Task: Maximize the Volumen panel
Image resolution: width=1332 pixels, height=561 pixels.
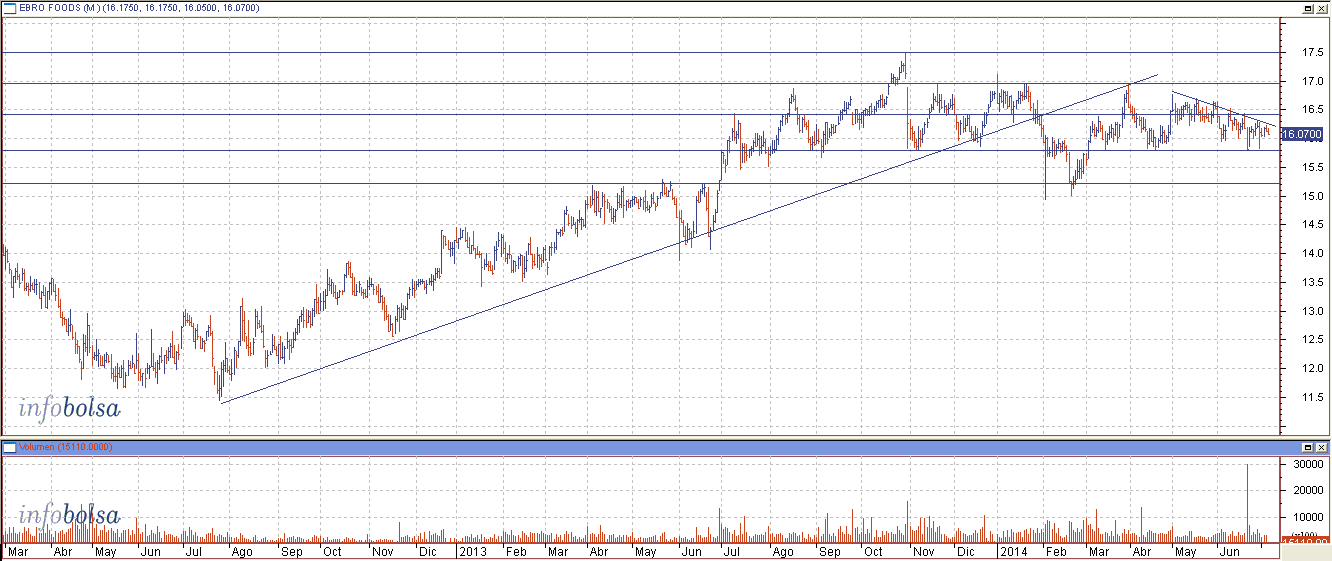Action: click(1308, 446)
